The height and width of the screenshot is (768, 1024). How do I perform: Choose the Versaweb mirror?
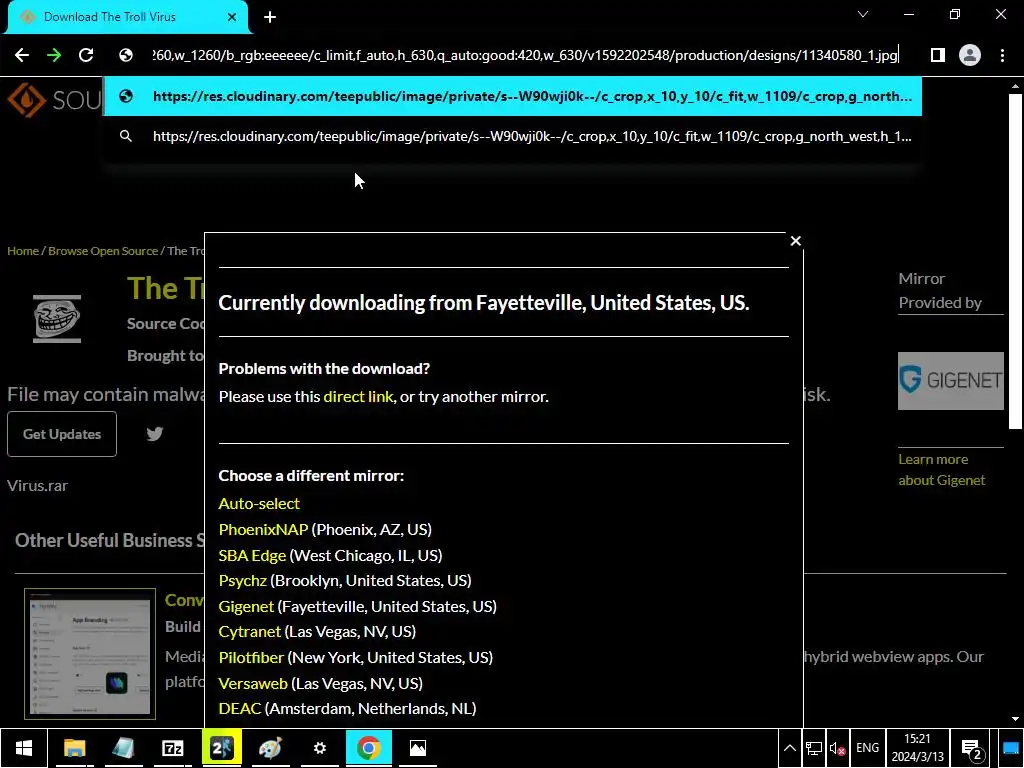(253, 683)
